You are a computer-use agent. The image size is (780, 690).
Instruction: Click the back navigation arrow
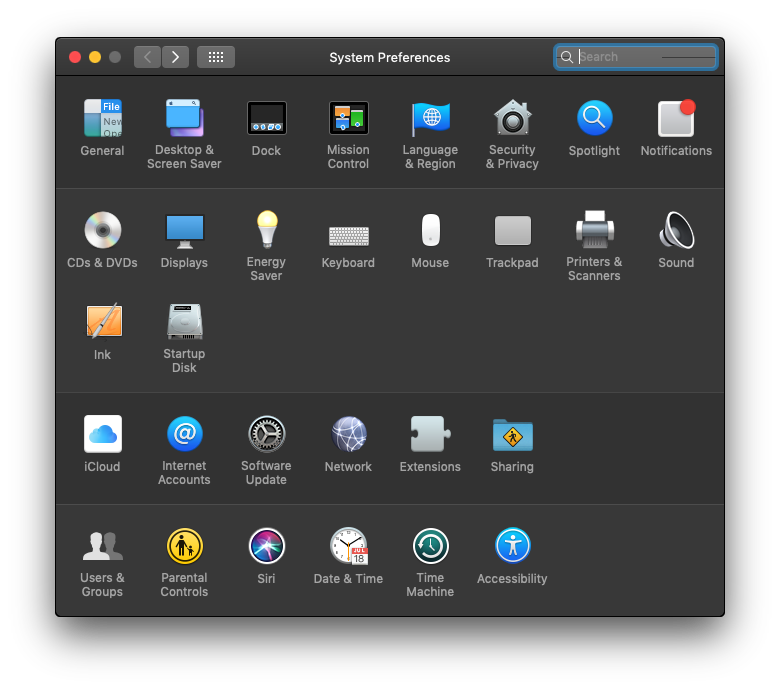pyautogui.click(x=147, y=57)
